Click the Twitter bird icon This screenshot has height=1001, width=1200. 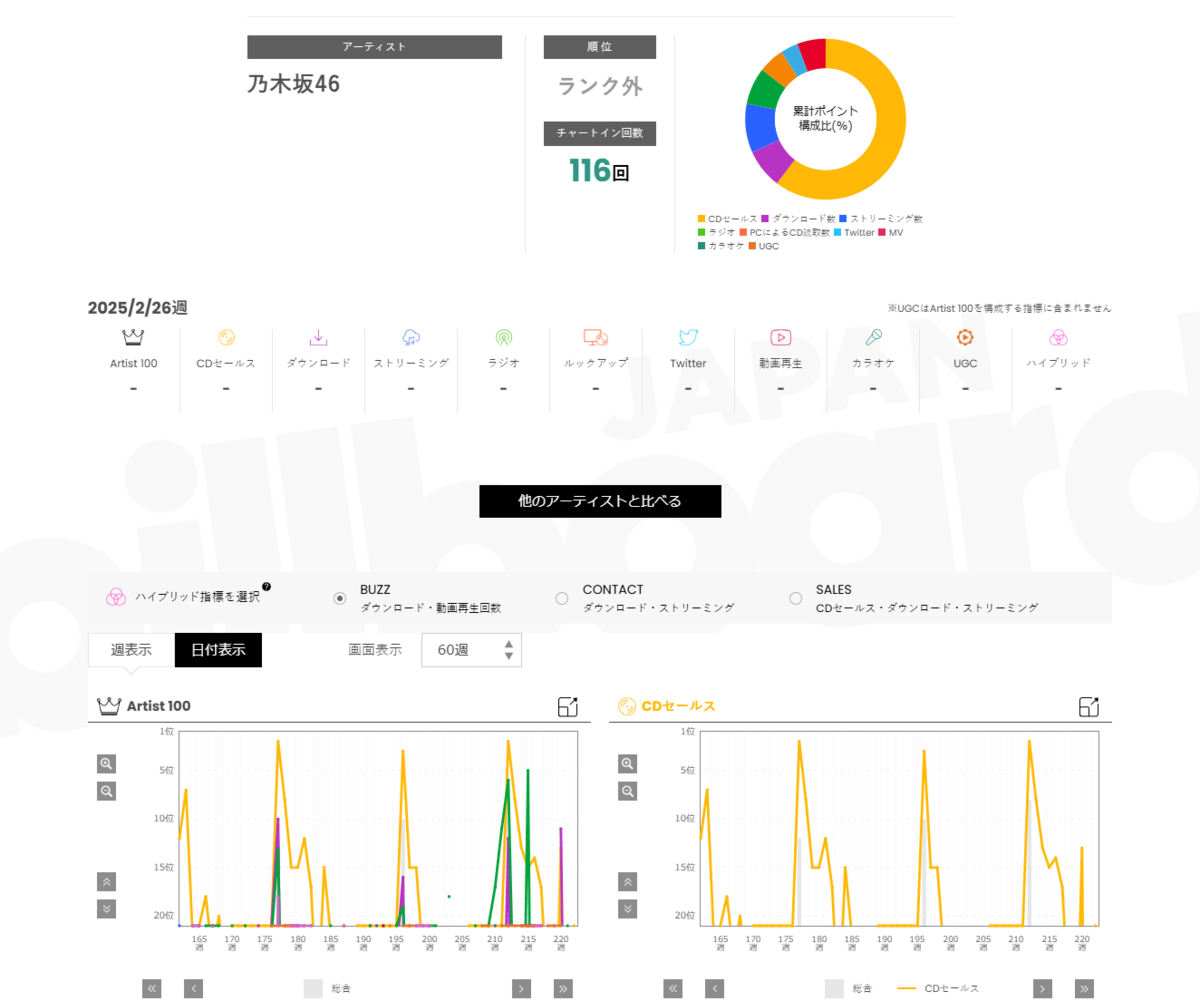point(688,337)
